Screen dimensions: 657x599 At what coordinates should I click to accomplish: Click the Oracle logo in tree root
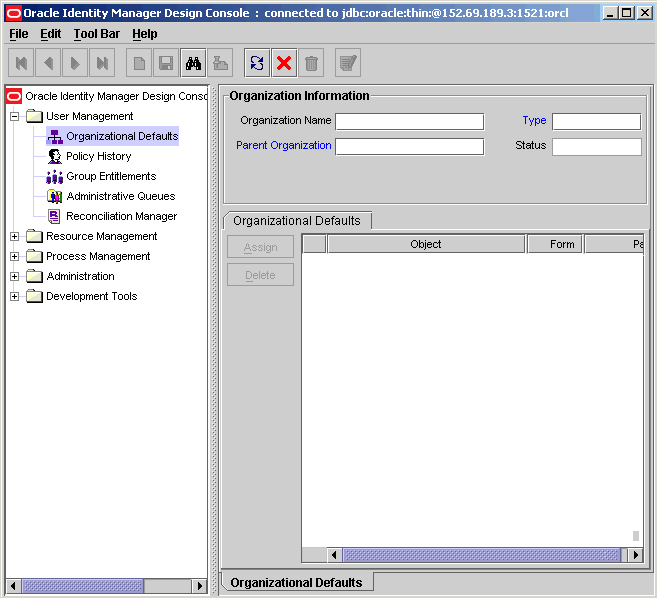(x=14, y=96)
